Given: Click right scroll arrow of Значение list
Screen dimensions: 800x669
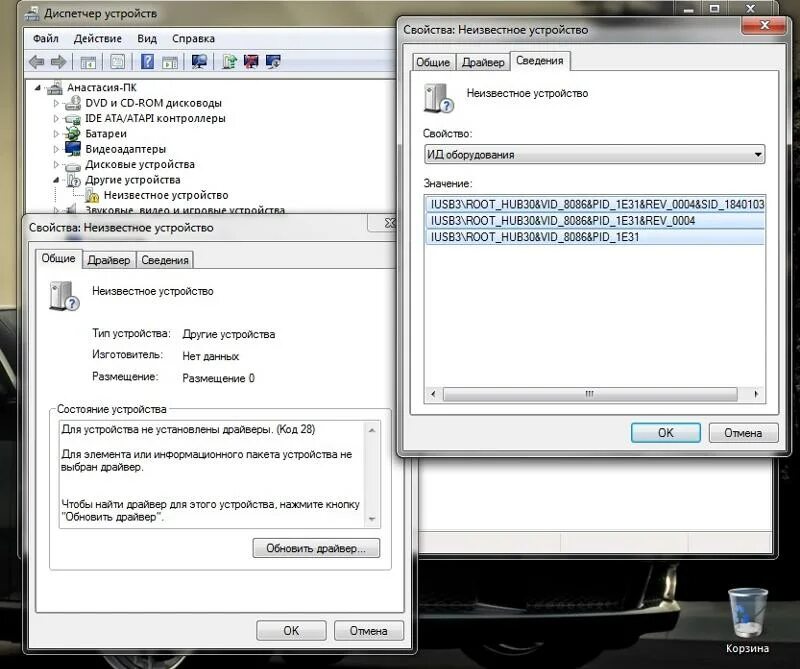Looking at the screenshot, I should (756, 394).
